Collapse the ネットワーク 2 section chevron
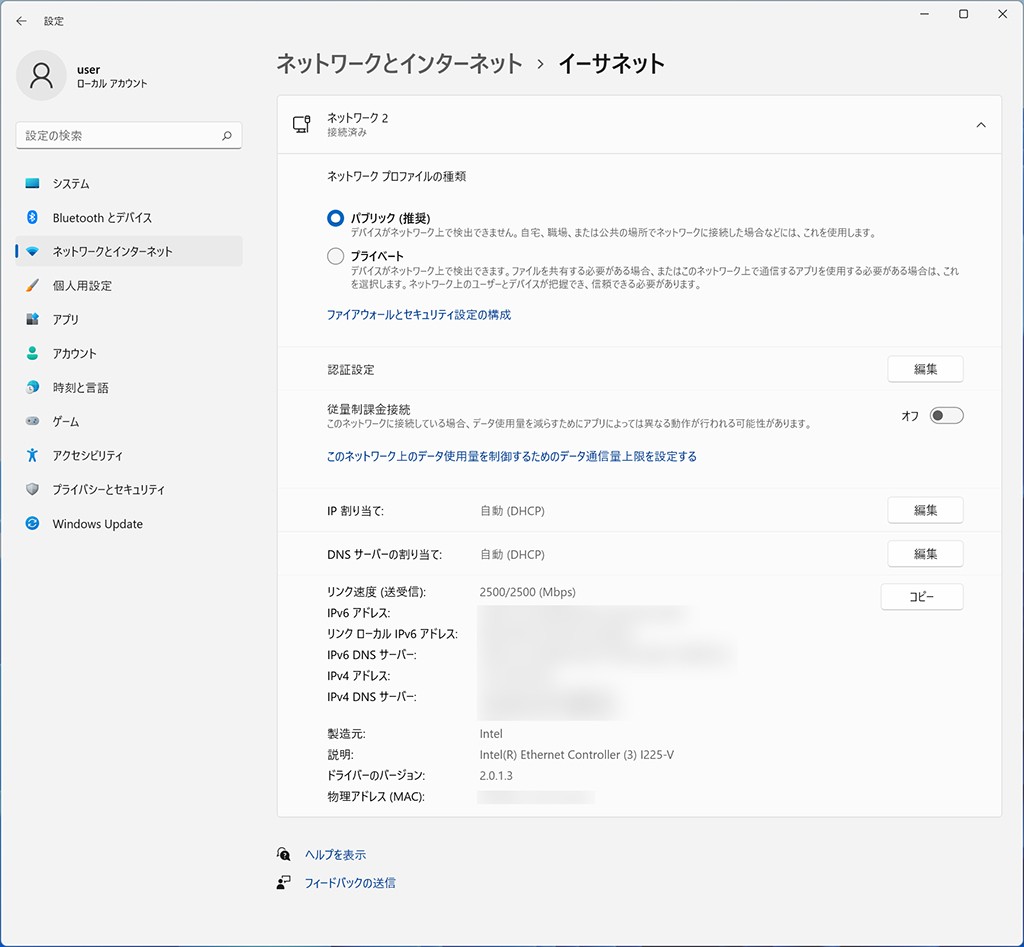Viewport: 1024px width, 947px height. 980,125
